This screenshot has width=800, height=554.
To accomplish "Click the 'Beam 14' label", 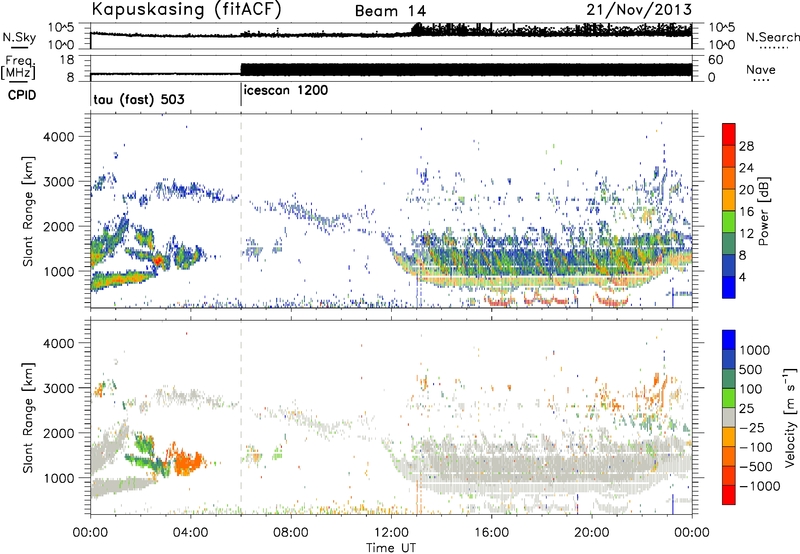I will click(x=390, y=11).
